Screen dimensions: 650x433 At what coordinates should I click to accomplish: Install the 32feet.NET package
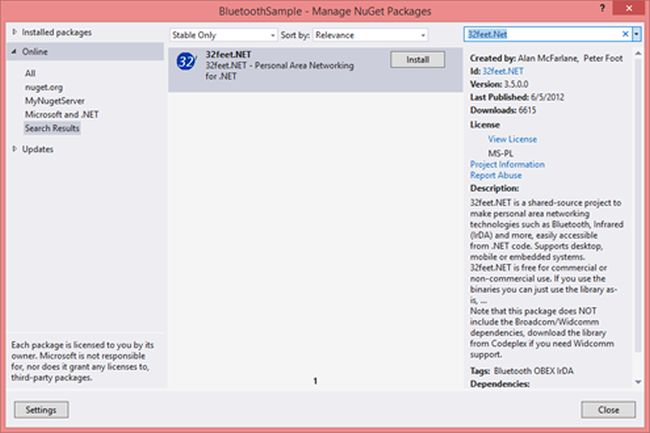coord(417,60)
